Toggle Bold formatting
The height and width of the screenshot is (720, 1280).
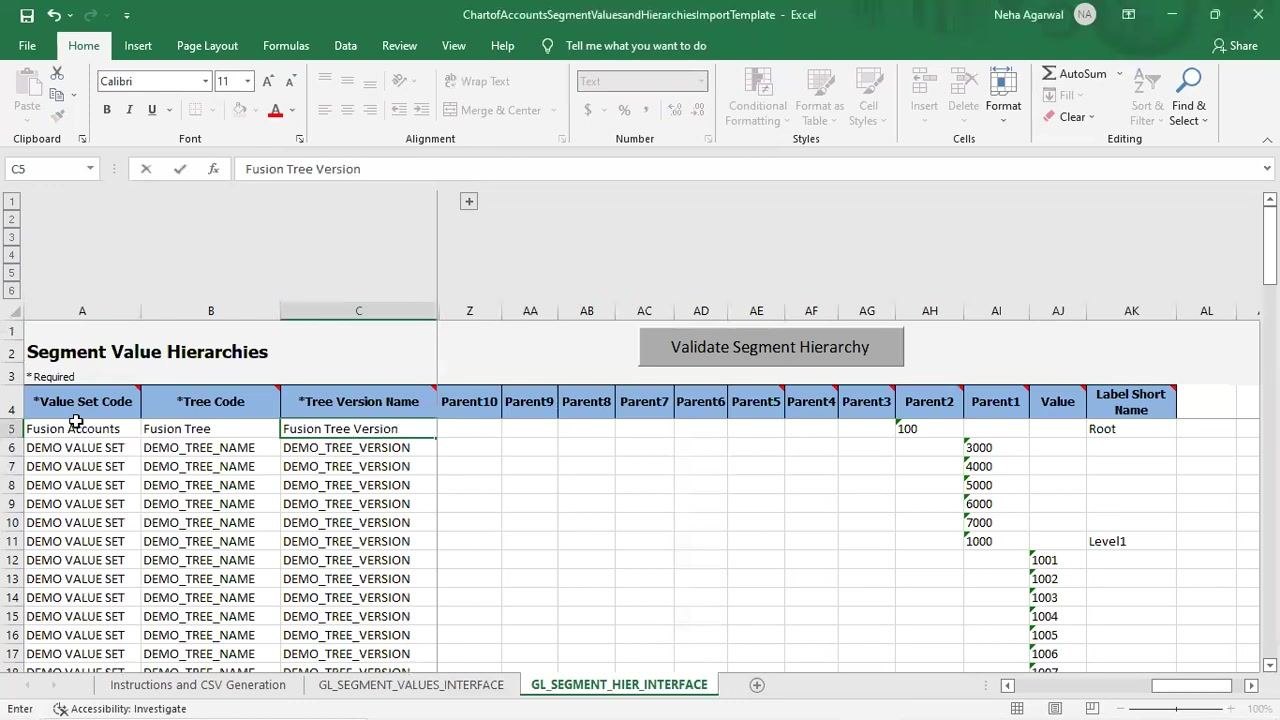click(107, 110)
